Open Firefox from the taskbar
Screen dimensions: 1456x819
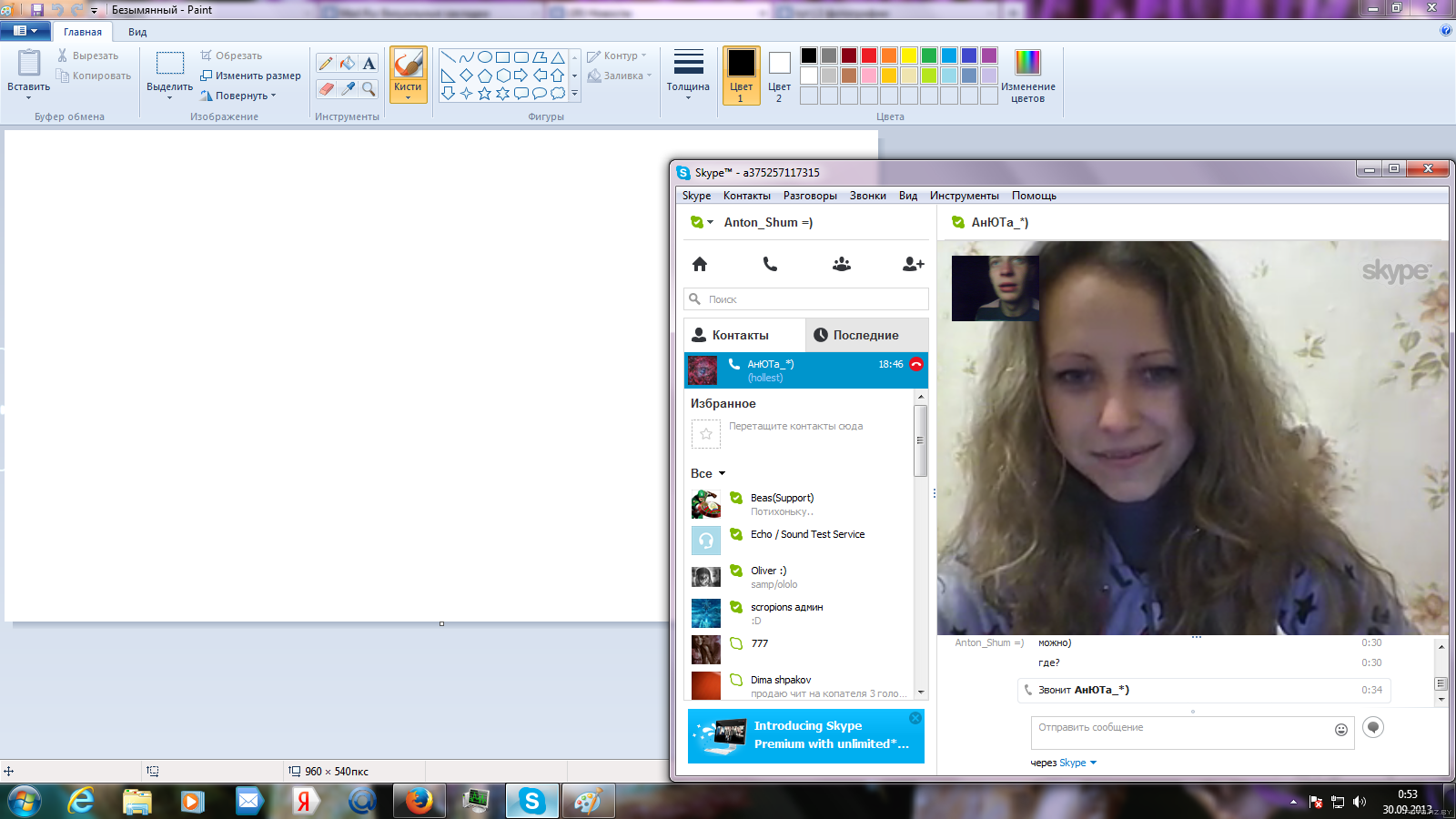[x=419, y=801]
